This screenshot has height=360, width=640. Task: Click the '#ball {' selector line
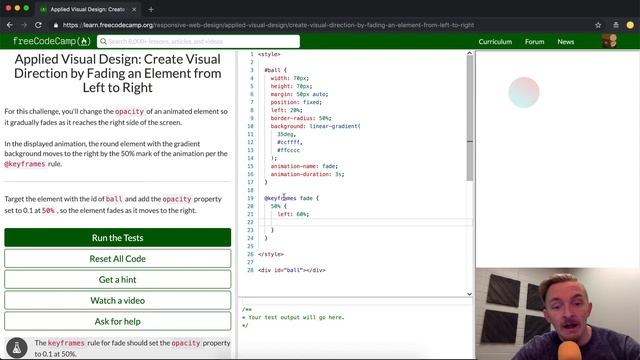[x=276, y=70]
